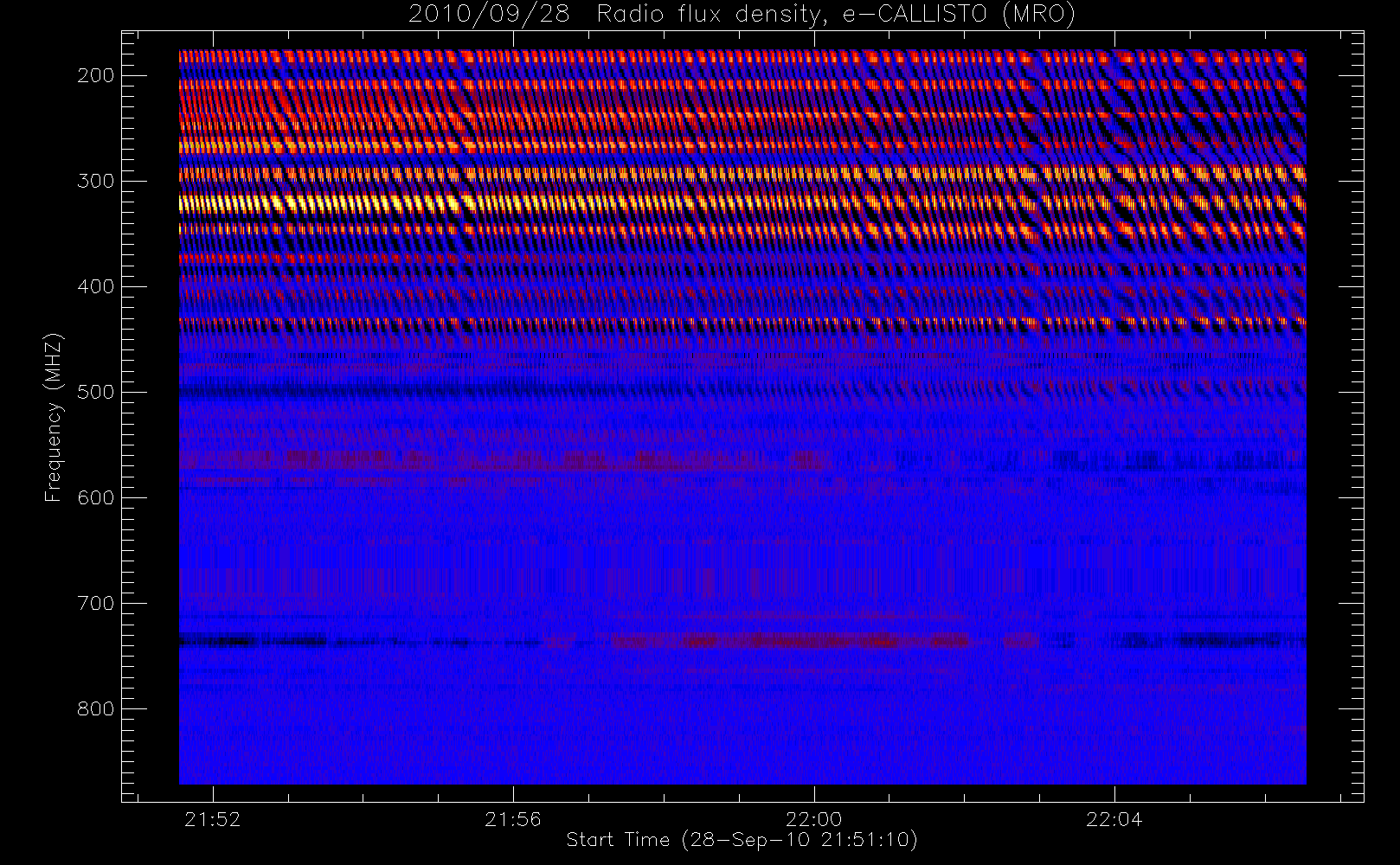Click the 22:00 time tick label
Image resolution: width=1400 pixels, height=865 pixels.
tap(813, 819)
